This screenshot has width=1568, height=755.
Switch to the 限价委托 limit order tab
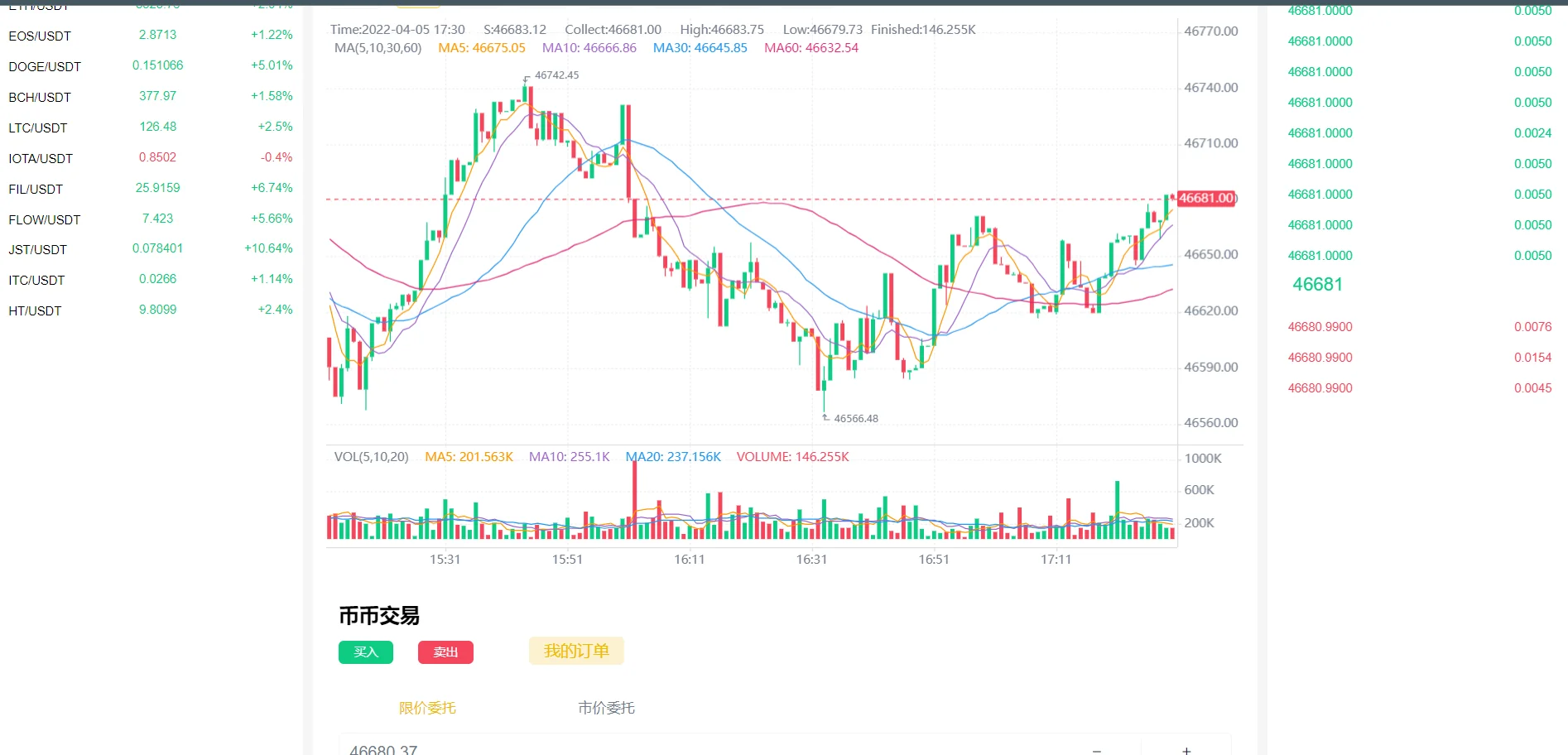pyautogui.click(x=427, y=708)
